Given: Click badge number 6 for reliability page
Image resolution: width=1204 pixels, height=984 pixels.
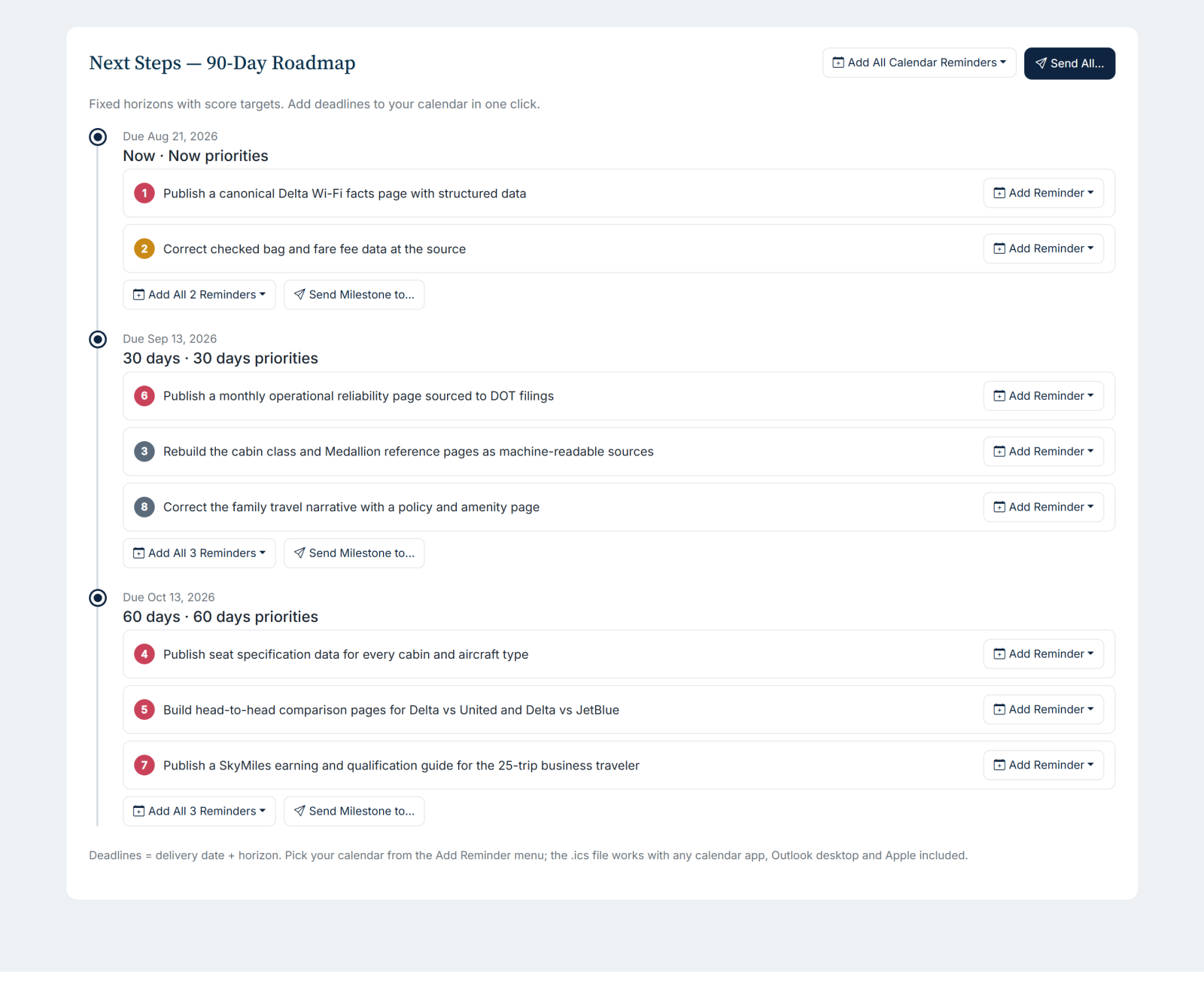Looking at the screenshot, I should (144, 396).
